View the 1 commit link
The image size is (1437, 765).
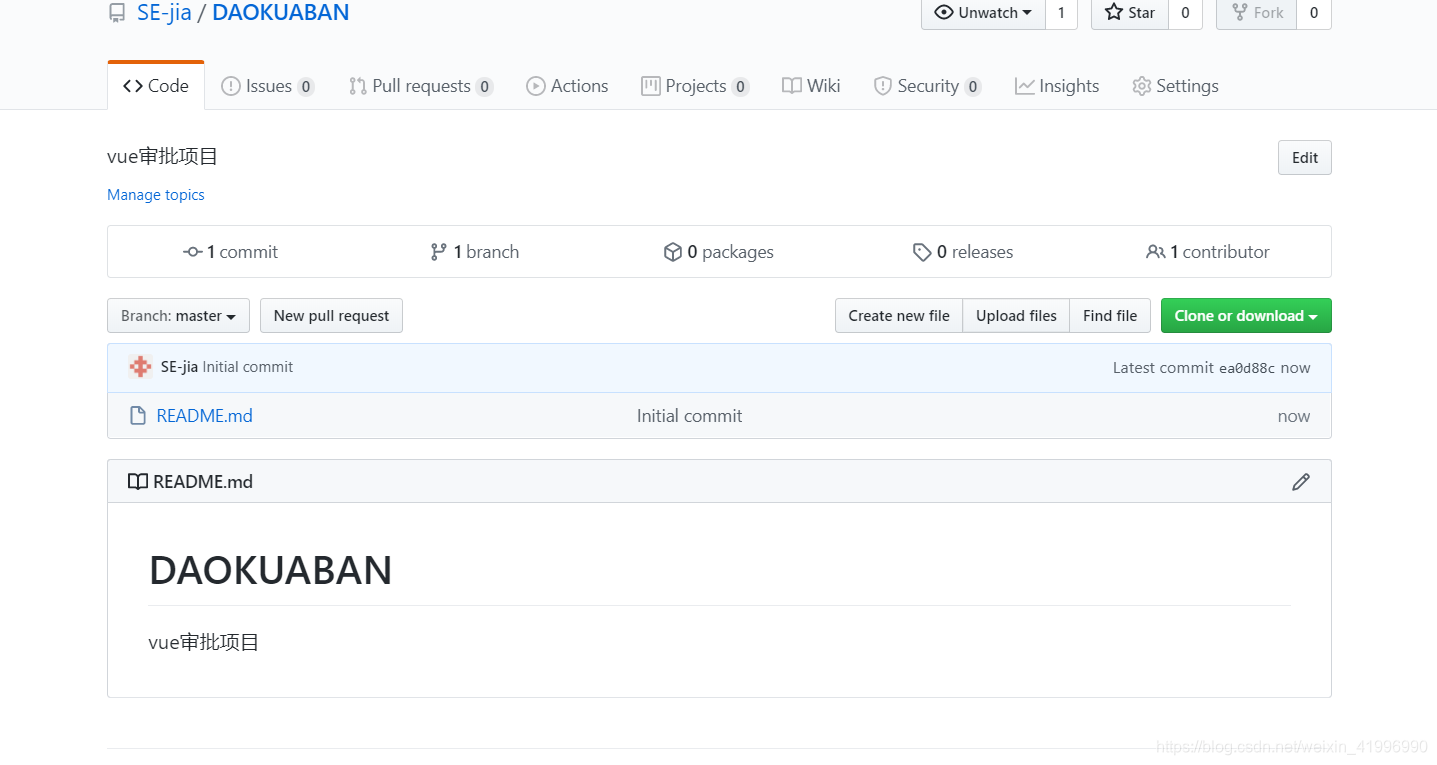click(231, 252)
